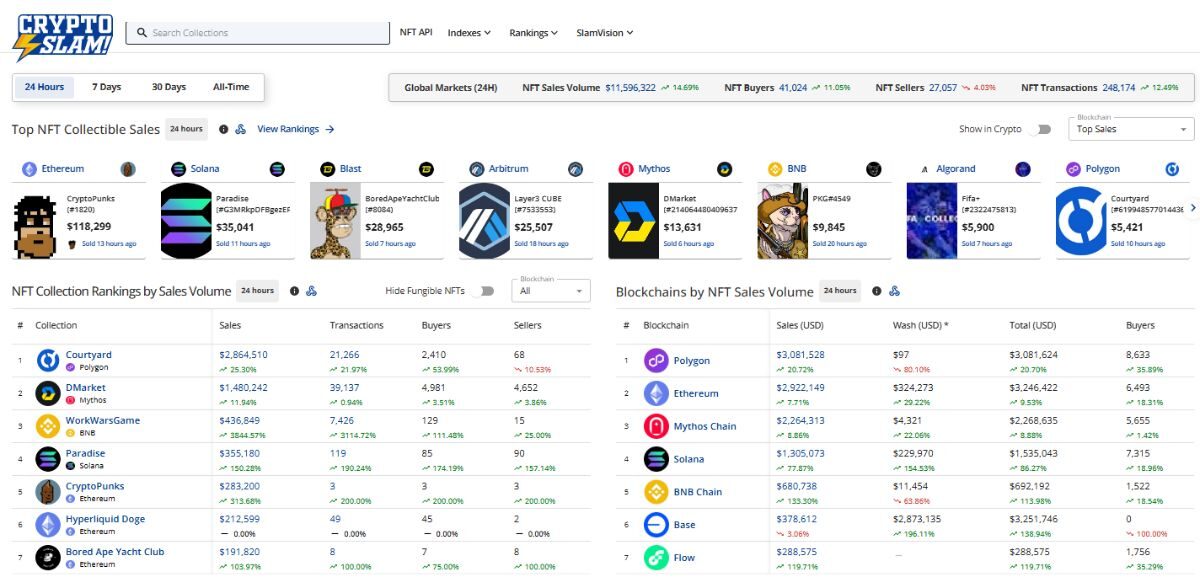Viewport: 1200px width, 580px height.
Task: Click the Blast chain icon in sales carousel
Action: [x=327, y=169]
